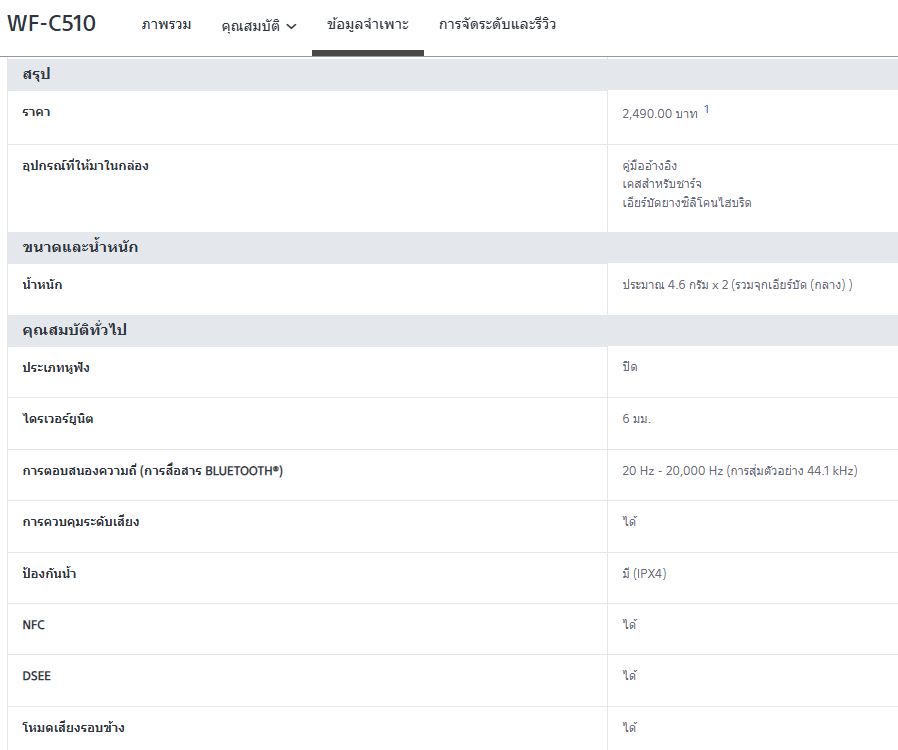Click the การควบคุมระดับเสียง row label
The height and width of the screenshot is (750, 898).
point(81,522)
